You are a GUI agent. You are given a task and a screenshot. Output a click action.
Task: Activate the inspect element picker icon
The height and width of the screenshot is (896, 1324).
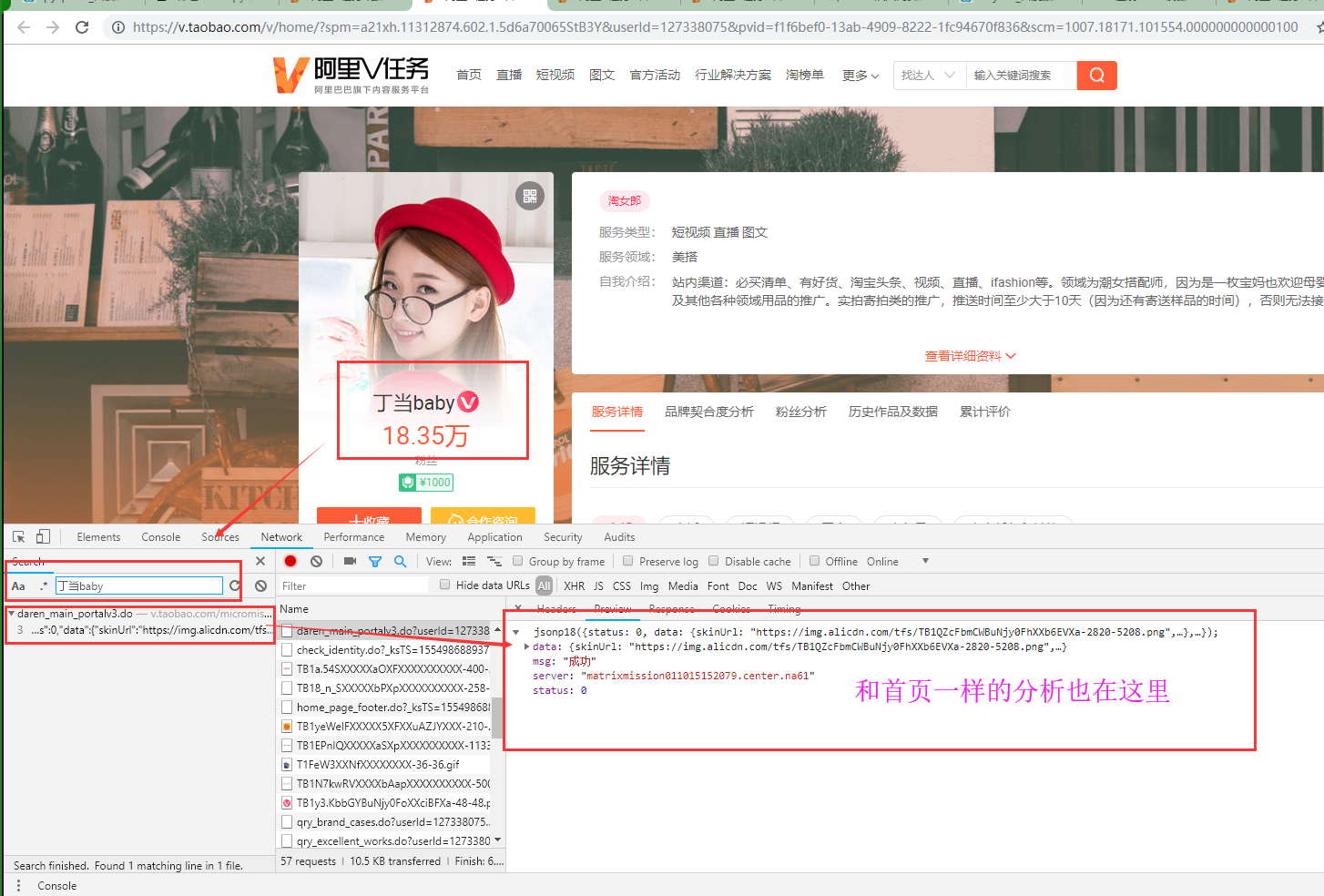(18, 537)
